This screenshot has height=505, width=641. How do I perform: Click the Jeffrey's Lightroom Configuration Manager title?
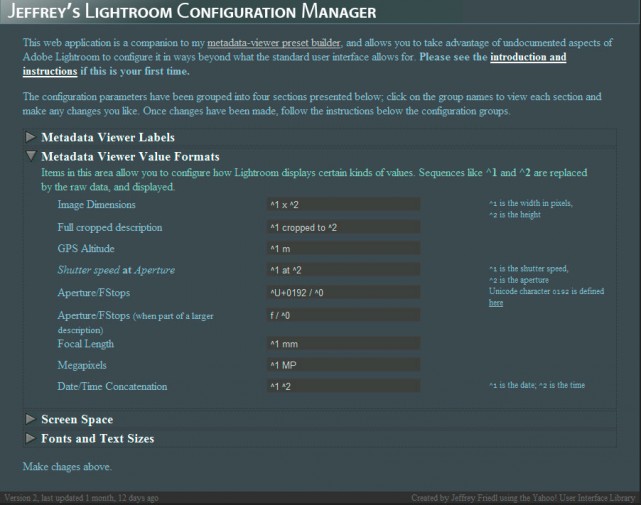coord(192,11)
